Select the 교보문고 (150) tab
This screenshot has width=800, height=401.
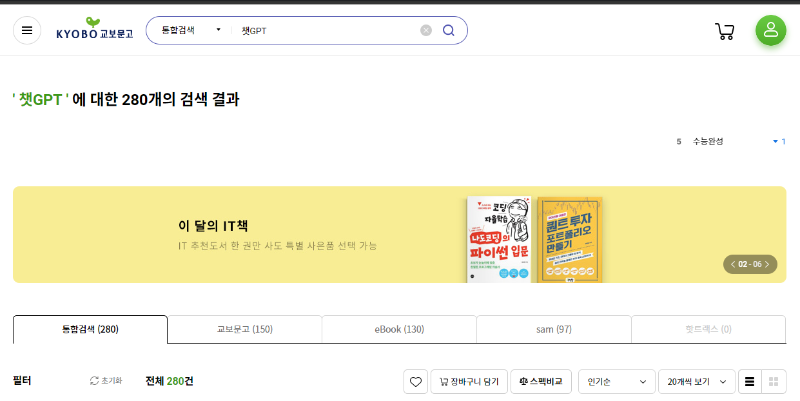pos(245,330)
